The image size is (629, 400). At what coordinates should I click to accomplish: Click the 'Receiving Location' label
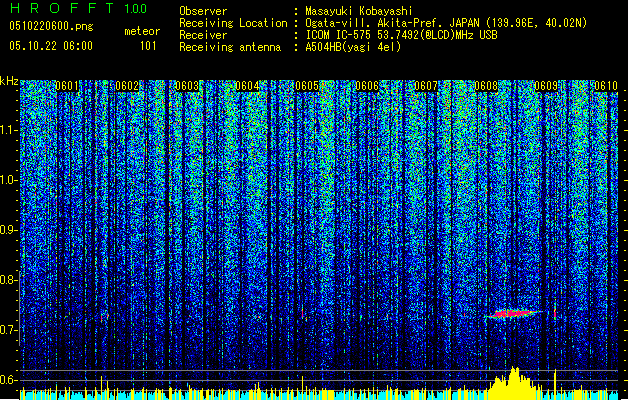pyautogui.click(x=233, y=23)
